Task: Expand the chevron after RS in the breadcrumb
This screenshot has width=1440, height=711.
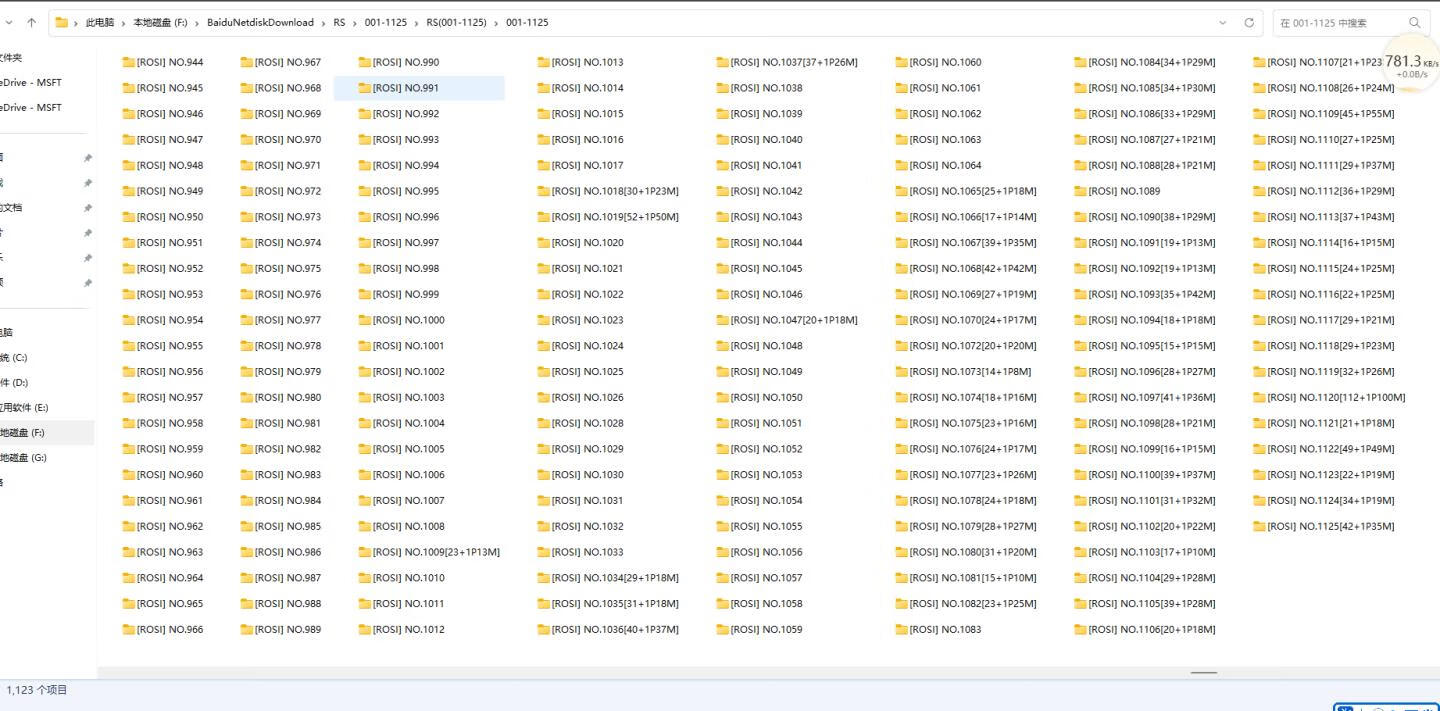Action: [x=354, y=22]
